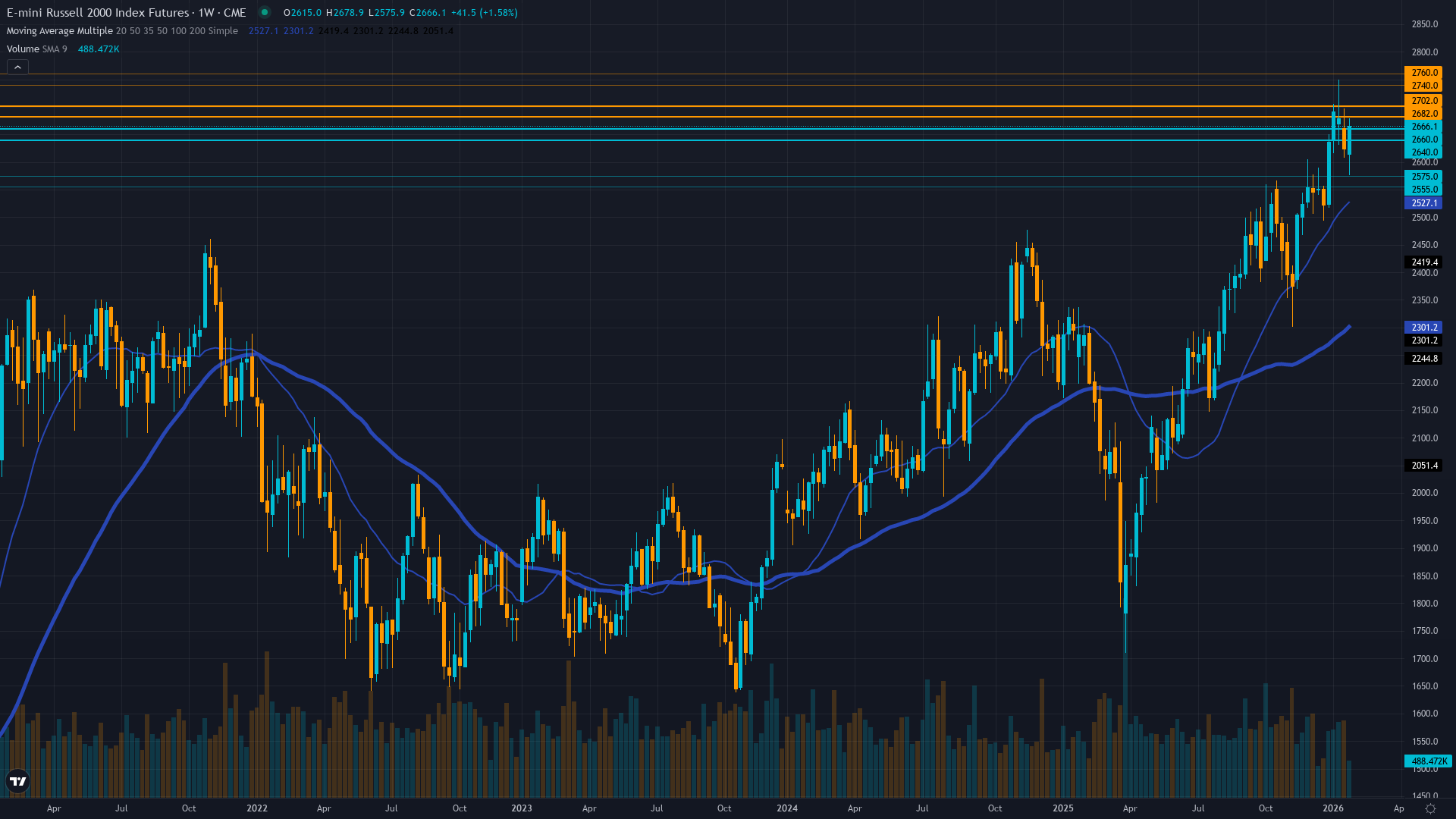The image size is (1456, 819).
Task: Click the low value L2575.9
Action: (x=387, y=13)
